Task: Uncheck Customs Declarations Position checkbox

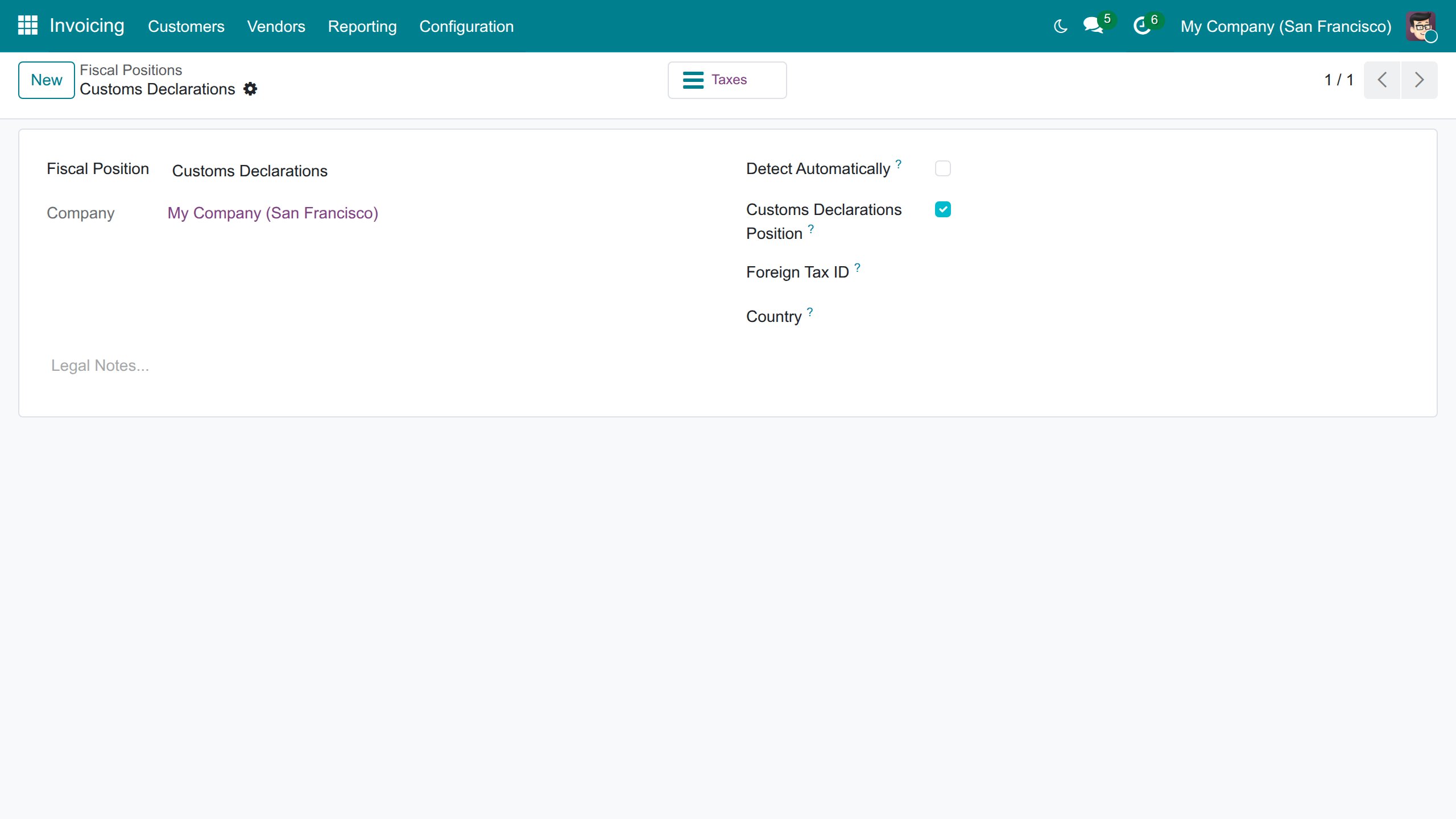Action: pos(942,209)
